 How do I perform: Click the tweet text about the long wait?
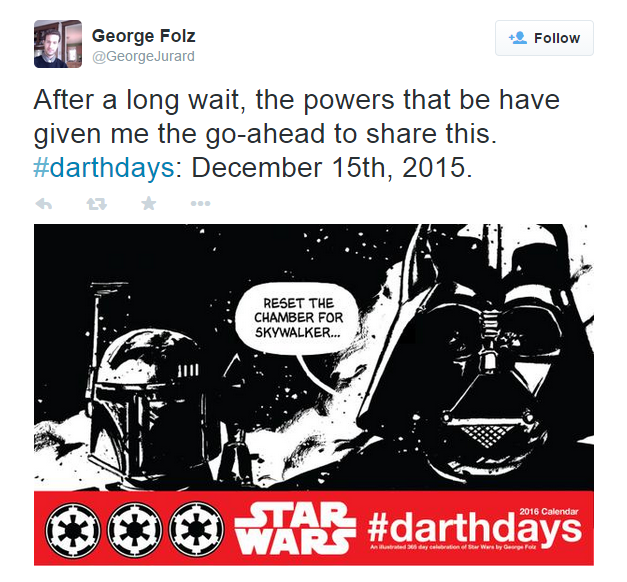click(297, 133)
